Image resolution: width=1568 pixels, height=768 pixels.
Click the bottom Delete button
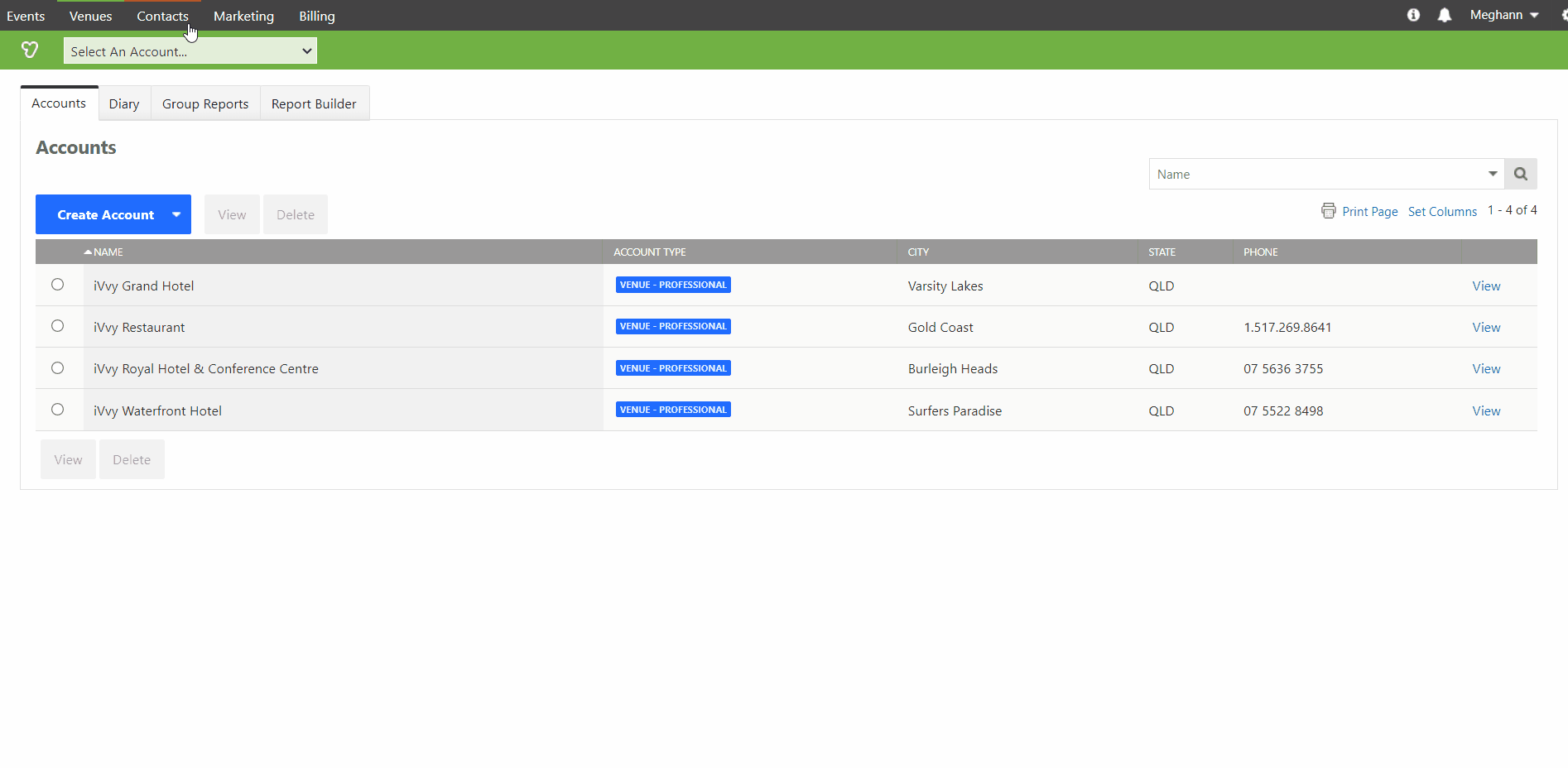coord(132,459)
